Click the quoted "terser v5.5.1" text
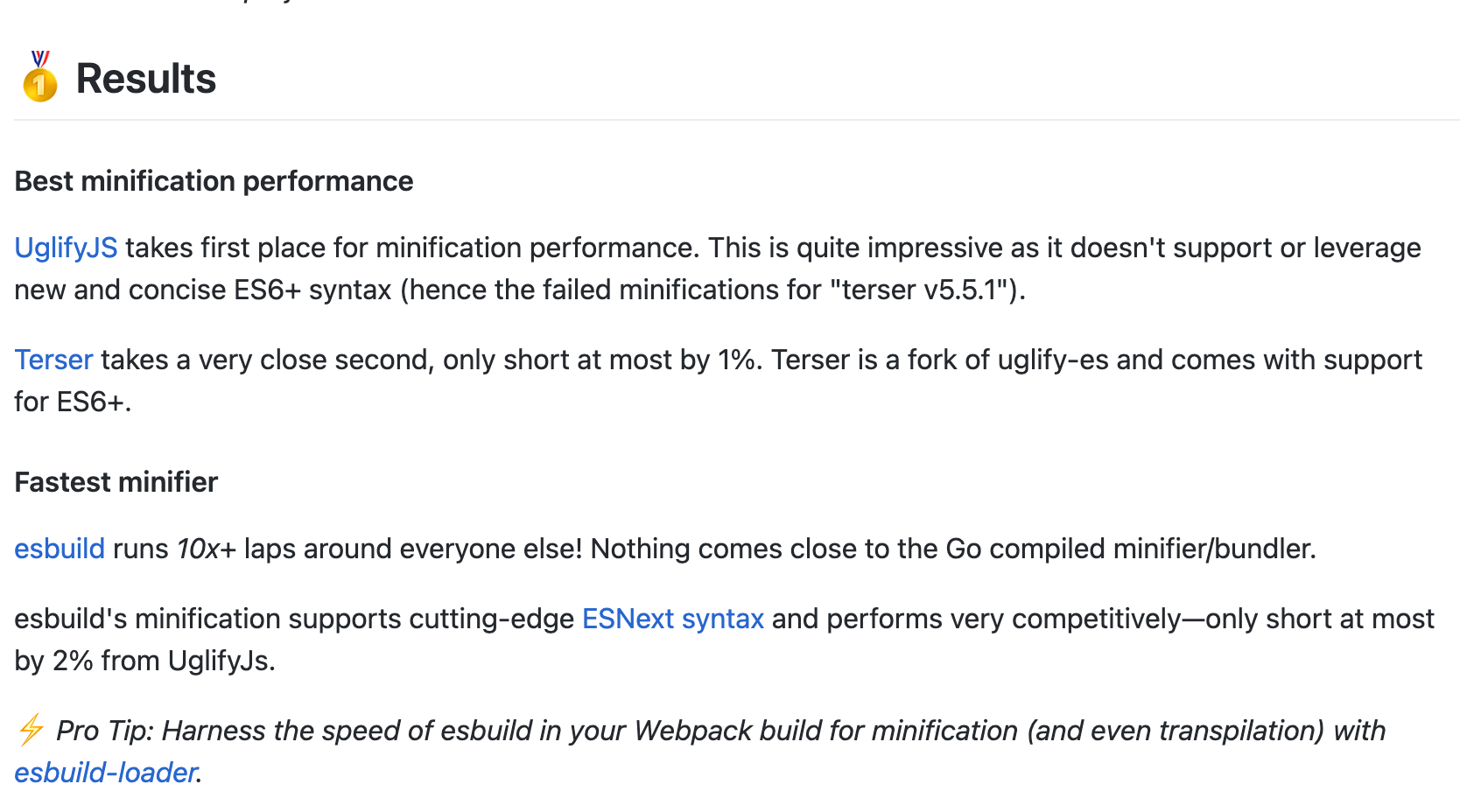 [917, 290]
